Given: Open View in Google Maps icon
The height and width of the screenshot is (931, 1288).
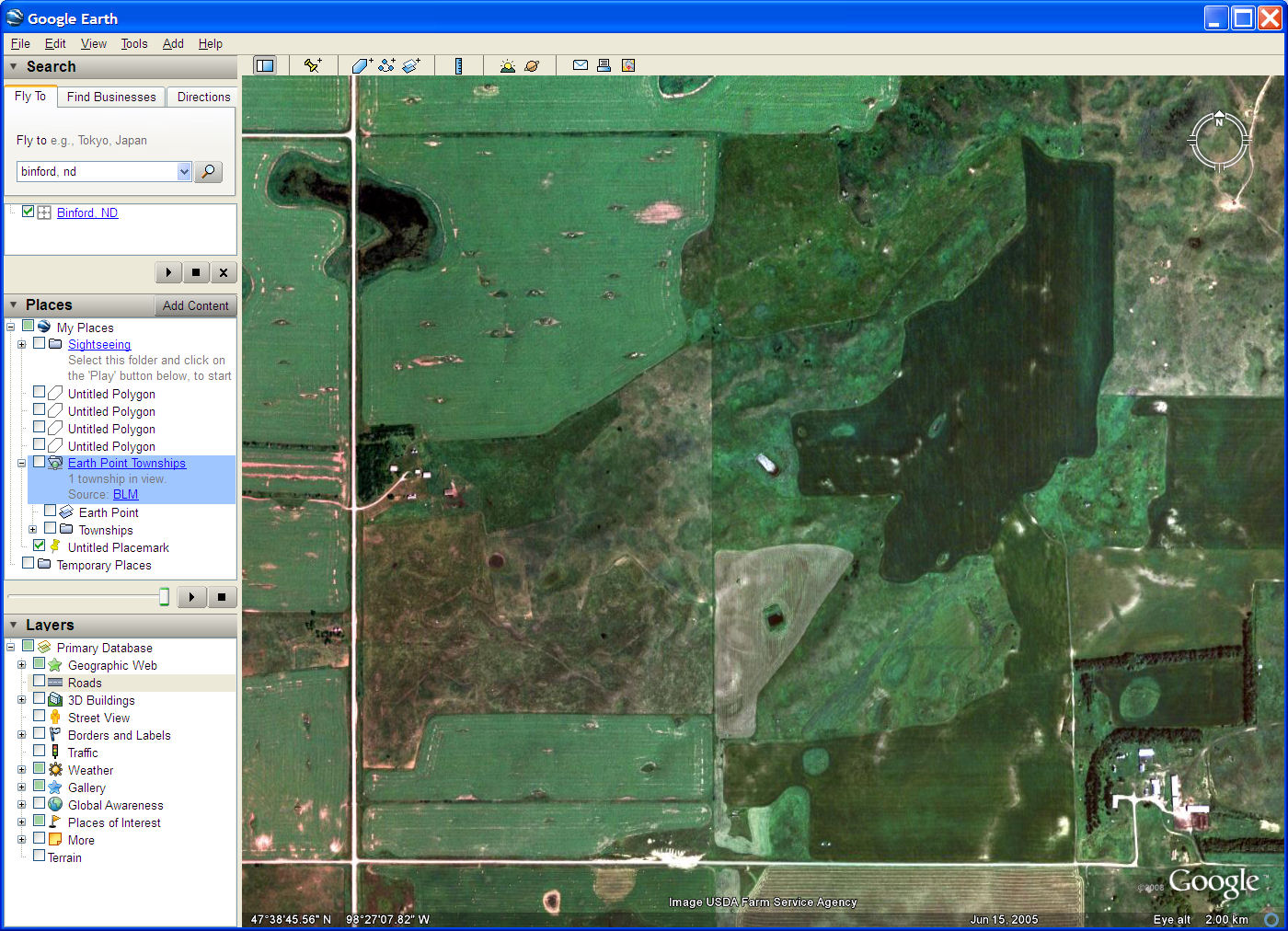Looking at the screenshot, I should tap(628, 65).
